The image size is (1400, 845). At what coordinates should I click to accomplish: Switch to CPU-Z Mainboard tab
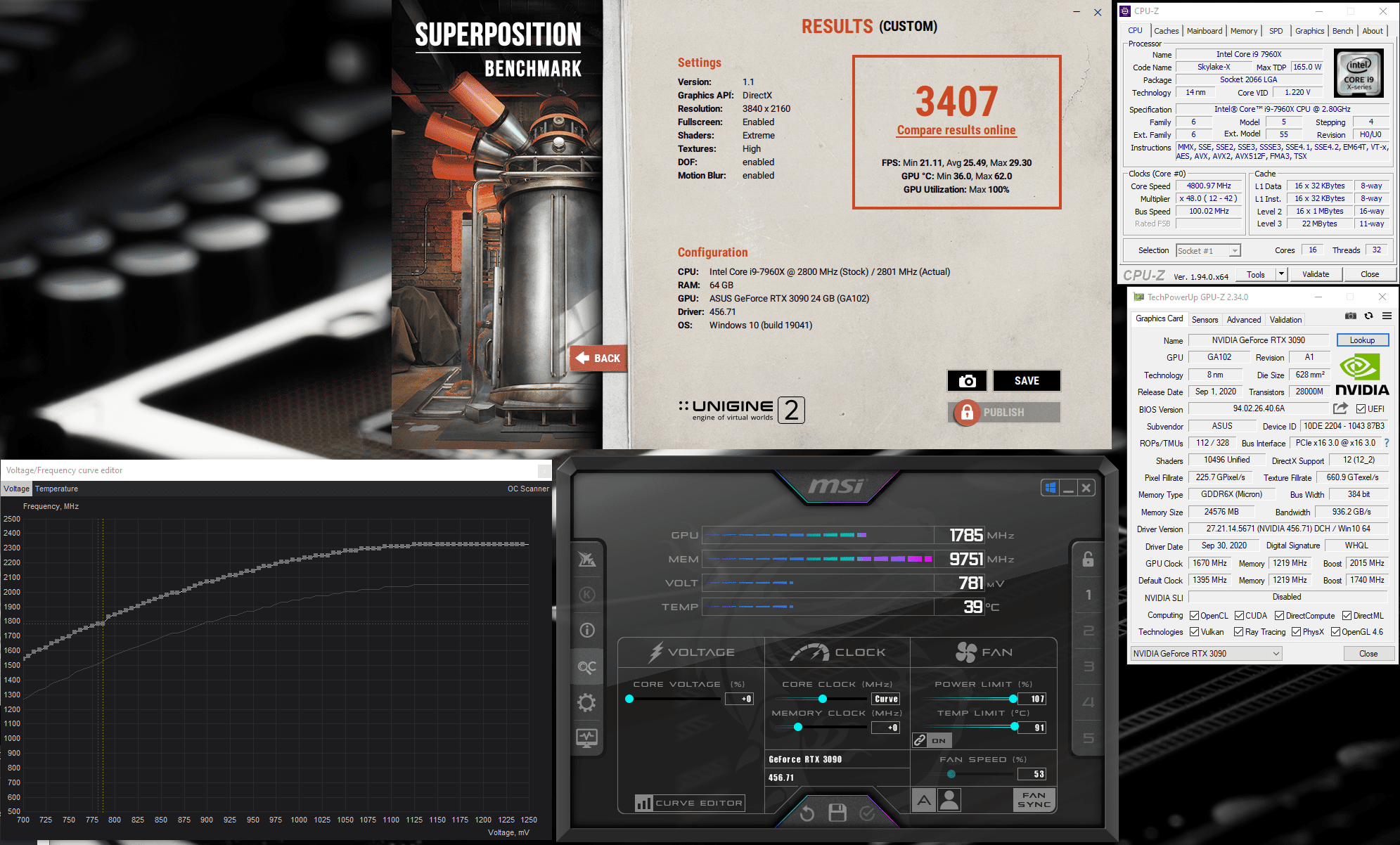click(1204, 31)
